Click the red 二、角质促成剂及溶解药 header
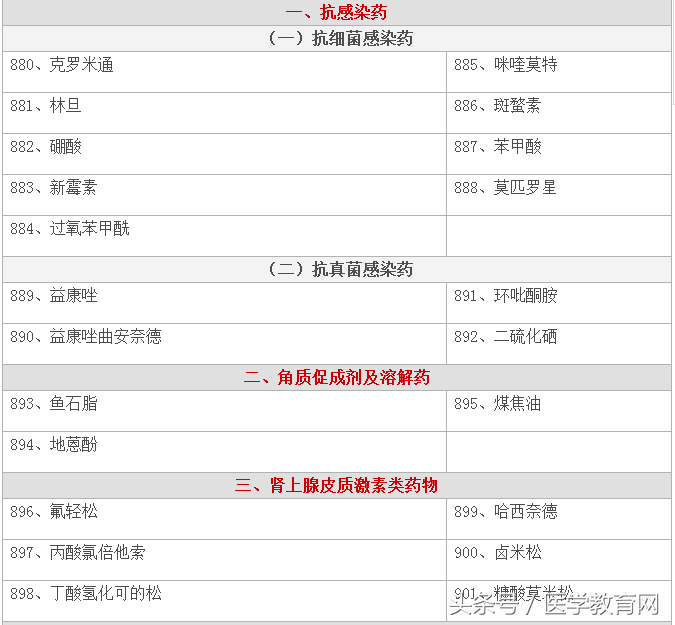Image resolution: width=675 pixels, height=625 pixels. pyautogui.click(x=336, y=378)
